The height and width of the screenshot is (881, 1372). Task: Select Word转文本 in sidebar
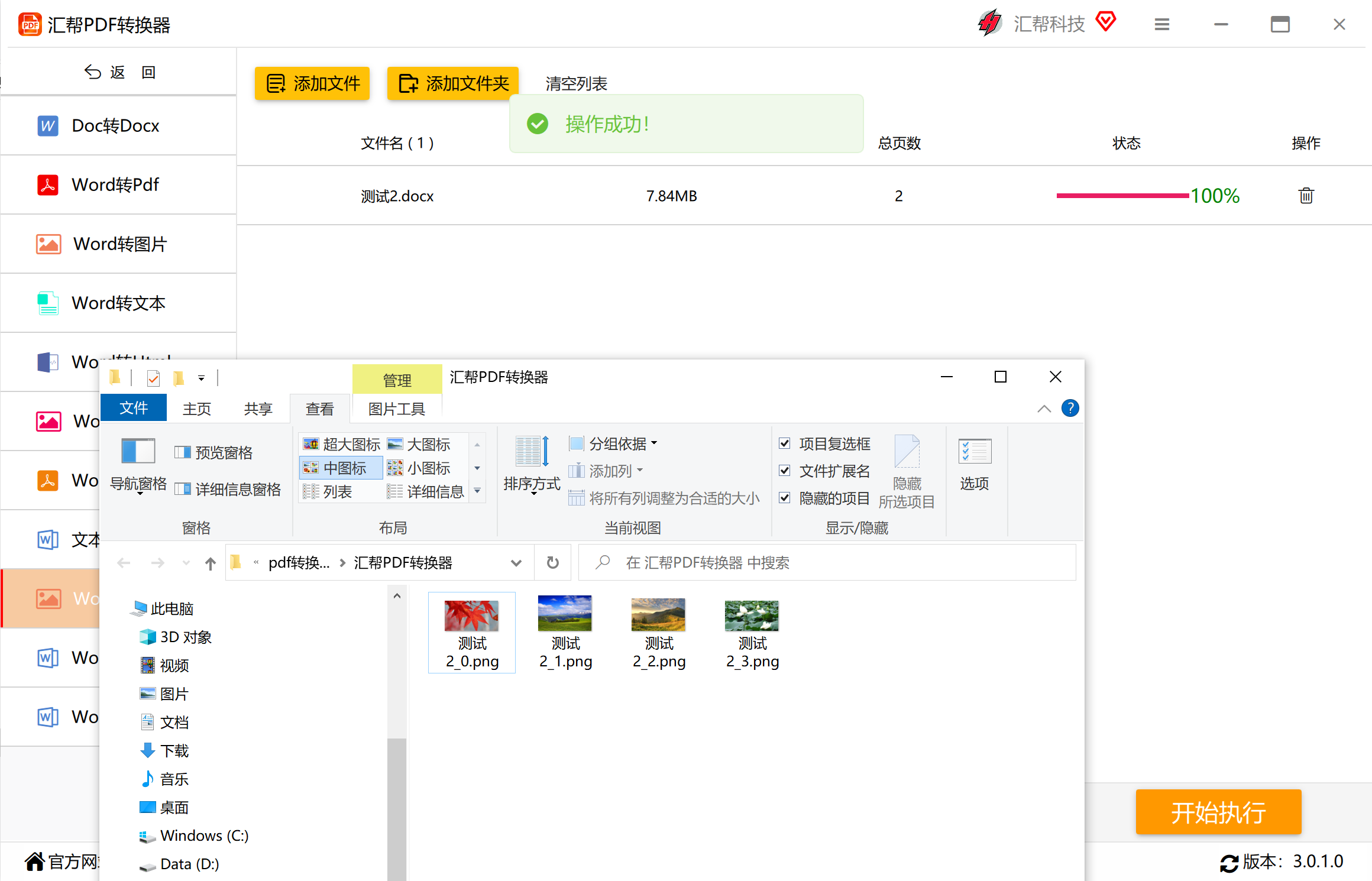118,303
